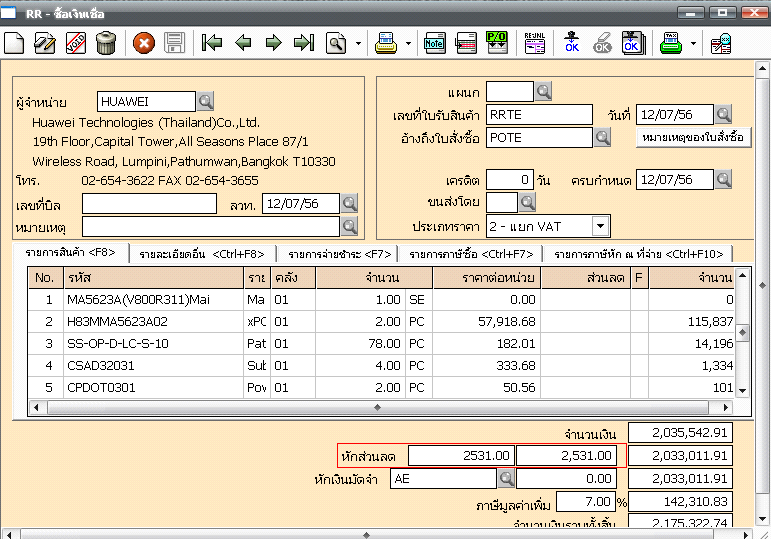This screenshot has height=539, width=771.
Task: Go to last record arrow
Action: coord(303,43)
